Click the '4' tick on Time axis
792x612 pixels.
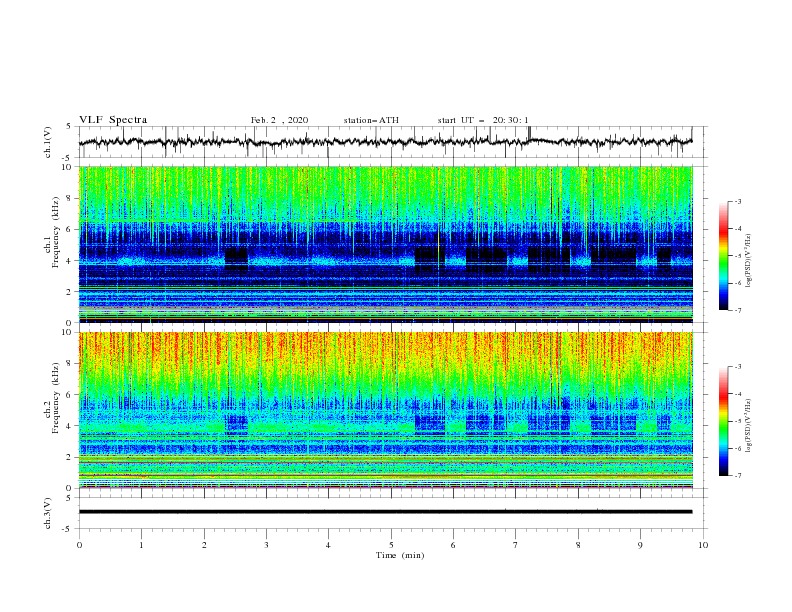(x=328, y=545)
